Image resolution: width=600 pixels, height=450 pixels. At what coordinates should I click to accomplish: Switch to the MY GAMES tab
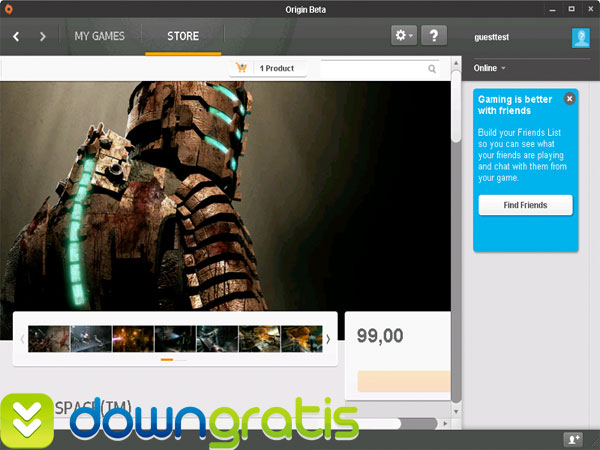pos(99,37)
